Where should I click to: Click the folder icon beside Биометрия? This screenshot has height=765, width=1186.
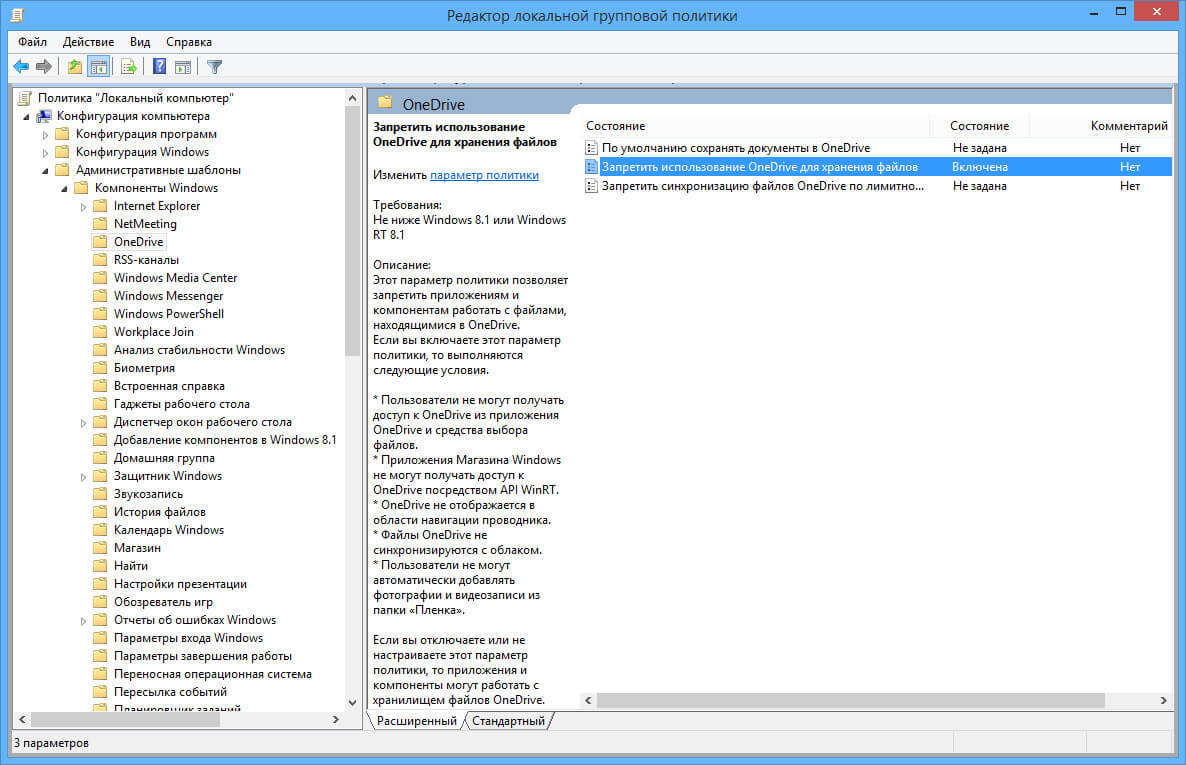(x=100, y=368)
